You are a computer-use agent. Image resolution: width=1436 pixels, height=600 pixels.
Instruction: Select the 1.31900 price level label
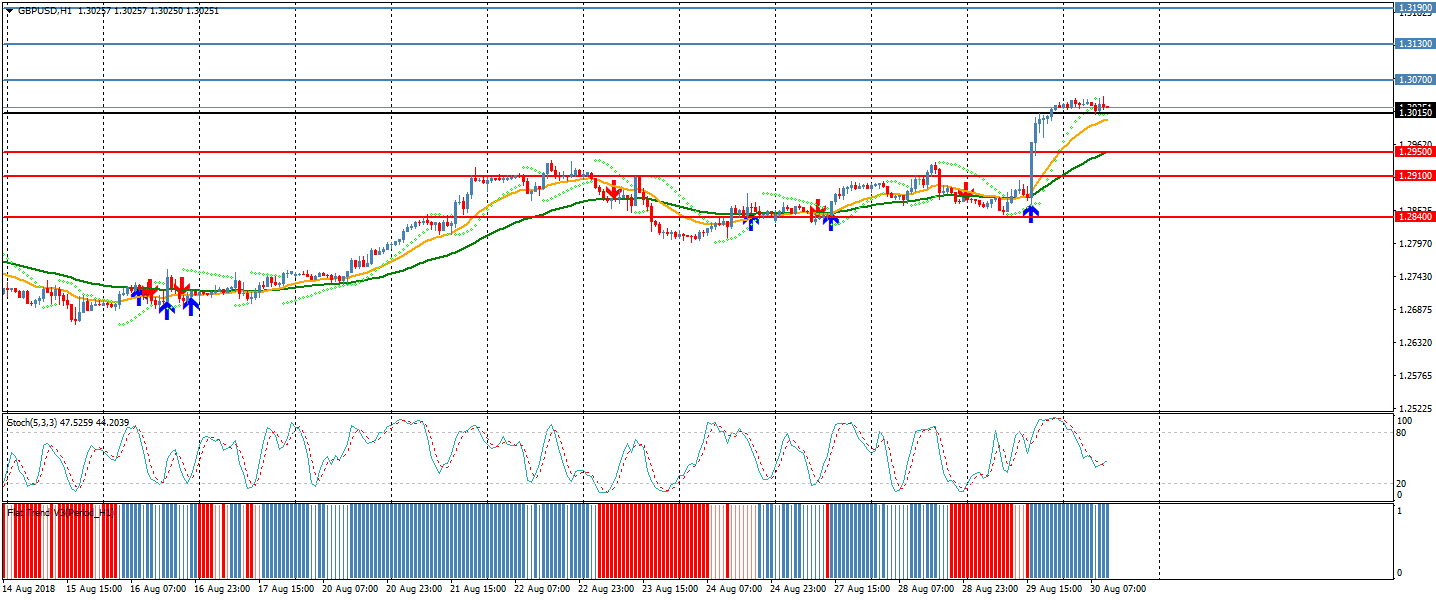coord(1415,8)
